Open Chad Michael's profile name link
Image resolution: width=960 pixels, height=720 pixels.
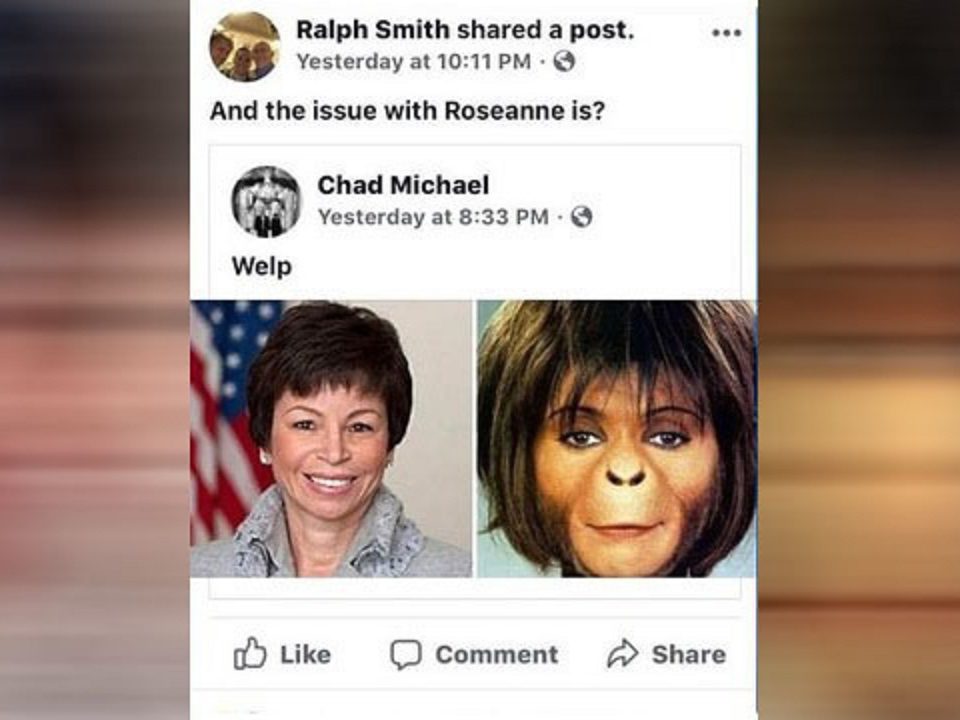(x=403, y=185)
